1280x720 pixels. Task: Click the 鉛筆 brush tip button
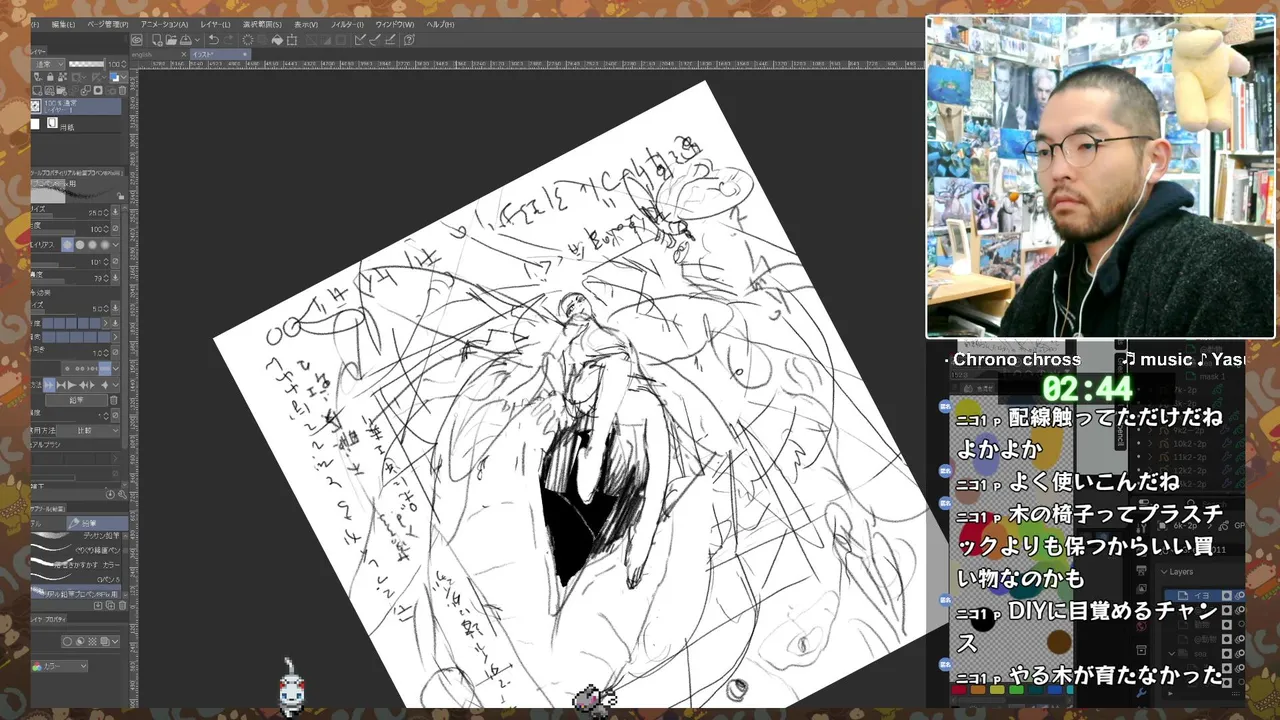coord(76,400)
